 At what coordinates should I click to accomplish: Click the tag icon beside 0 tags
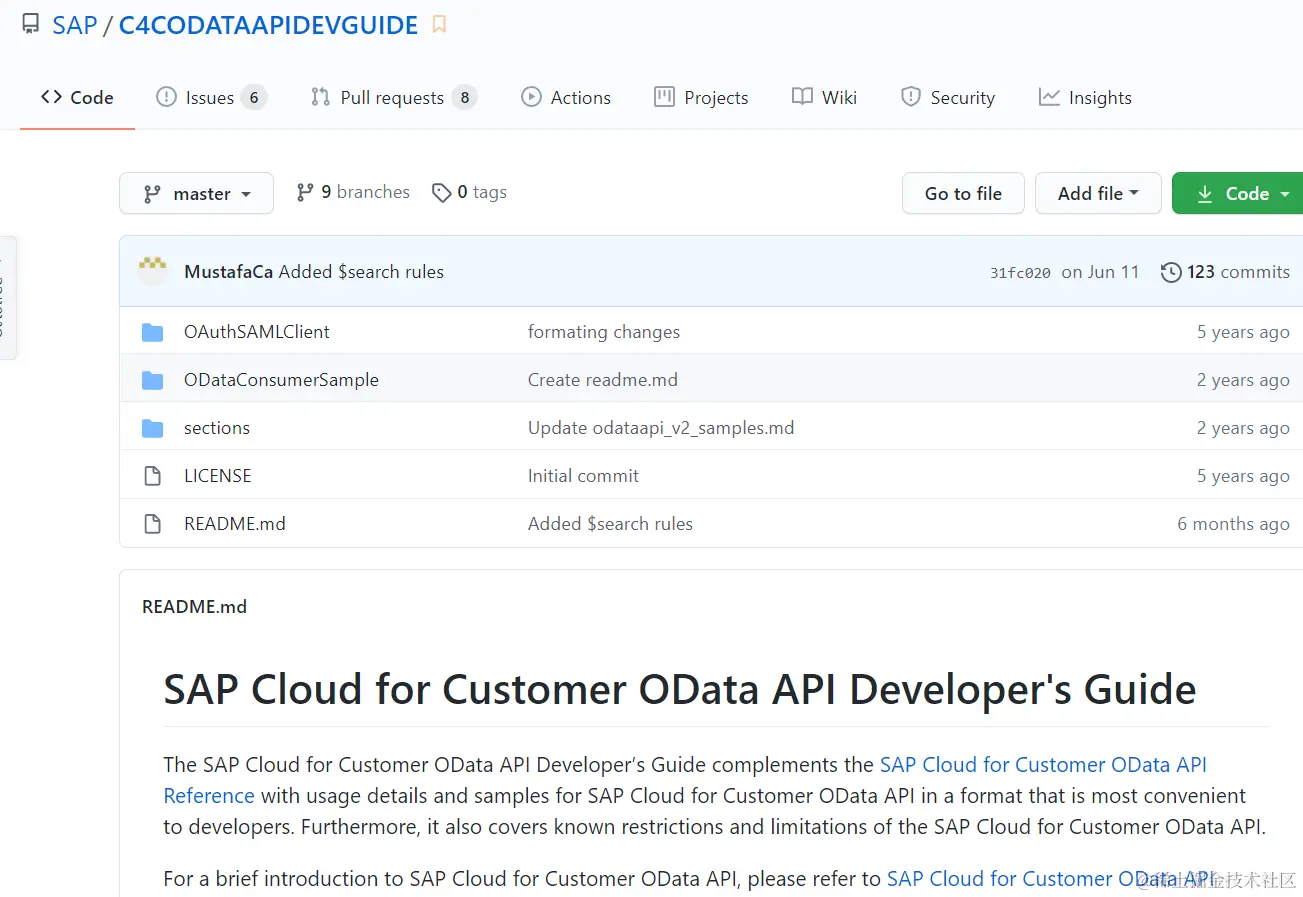pyautogui.click(x=441, y=192)
